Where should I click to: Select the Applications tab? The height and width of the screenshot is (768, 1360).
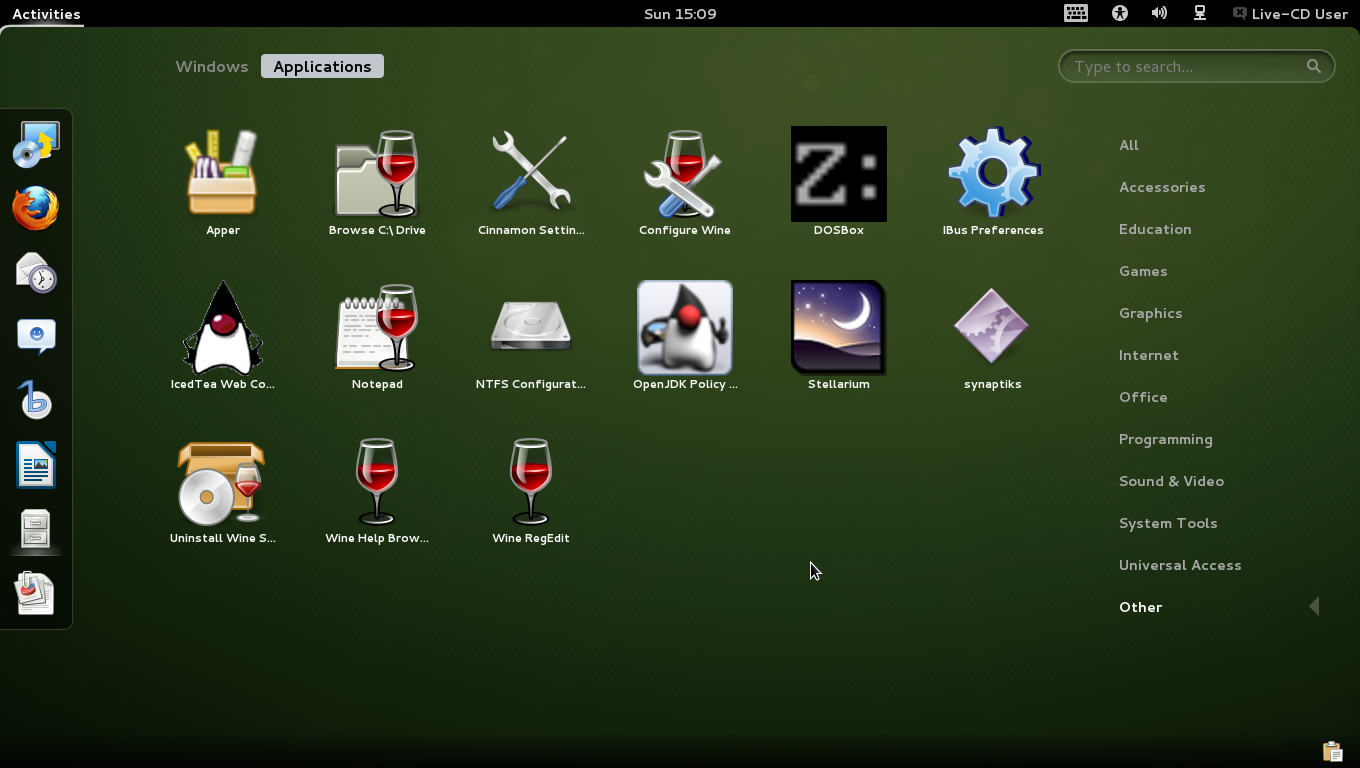point(322,66)
